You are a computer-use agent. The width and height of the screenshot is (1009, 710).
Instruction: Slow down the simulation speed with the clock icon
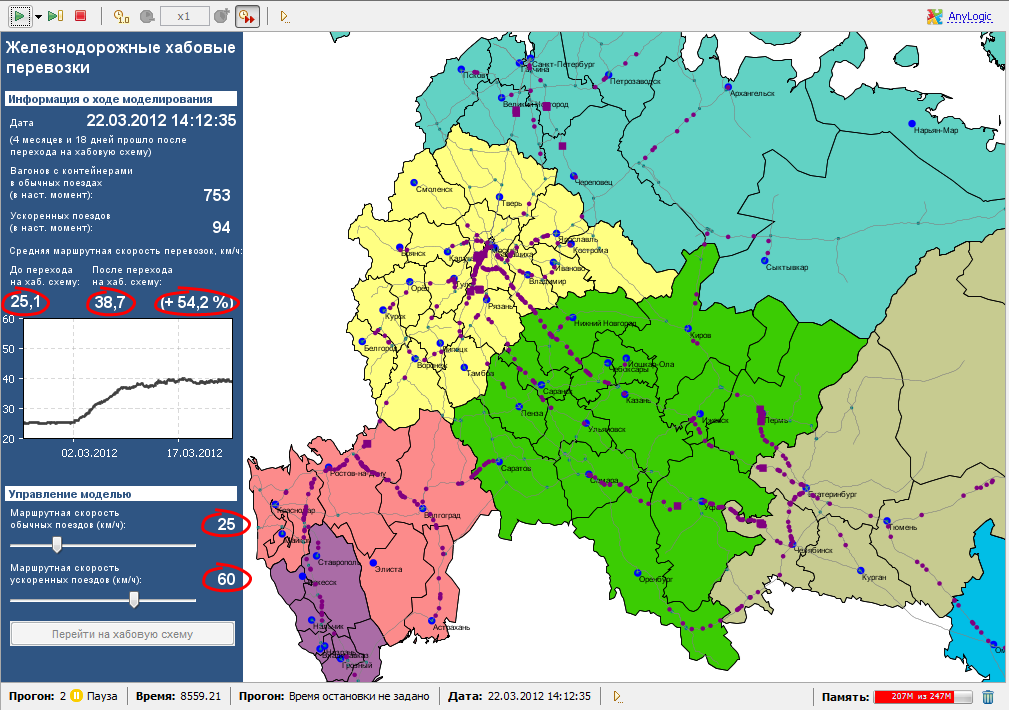pyautogui.click(x=147, y=16)
